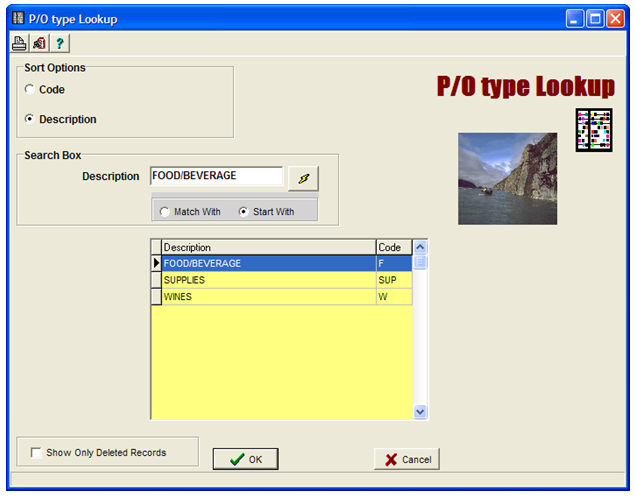Click the lightning search icon beside Description
Image resolution: width=634 pixels, height=497 pixels.
click(303, 178)
